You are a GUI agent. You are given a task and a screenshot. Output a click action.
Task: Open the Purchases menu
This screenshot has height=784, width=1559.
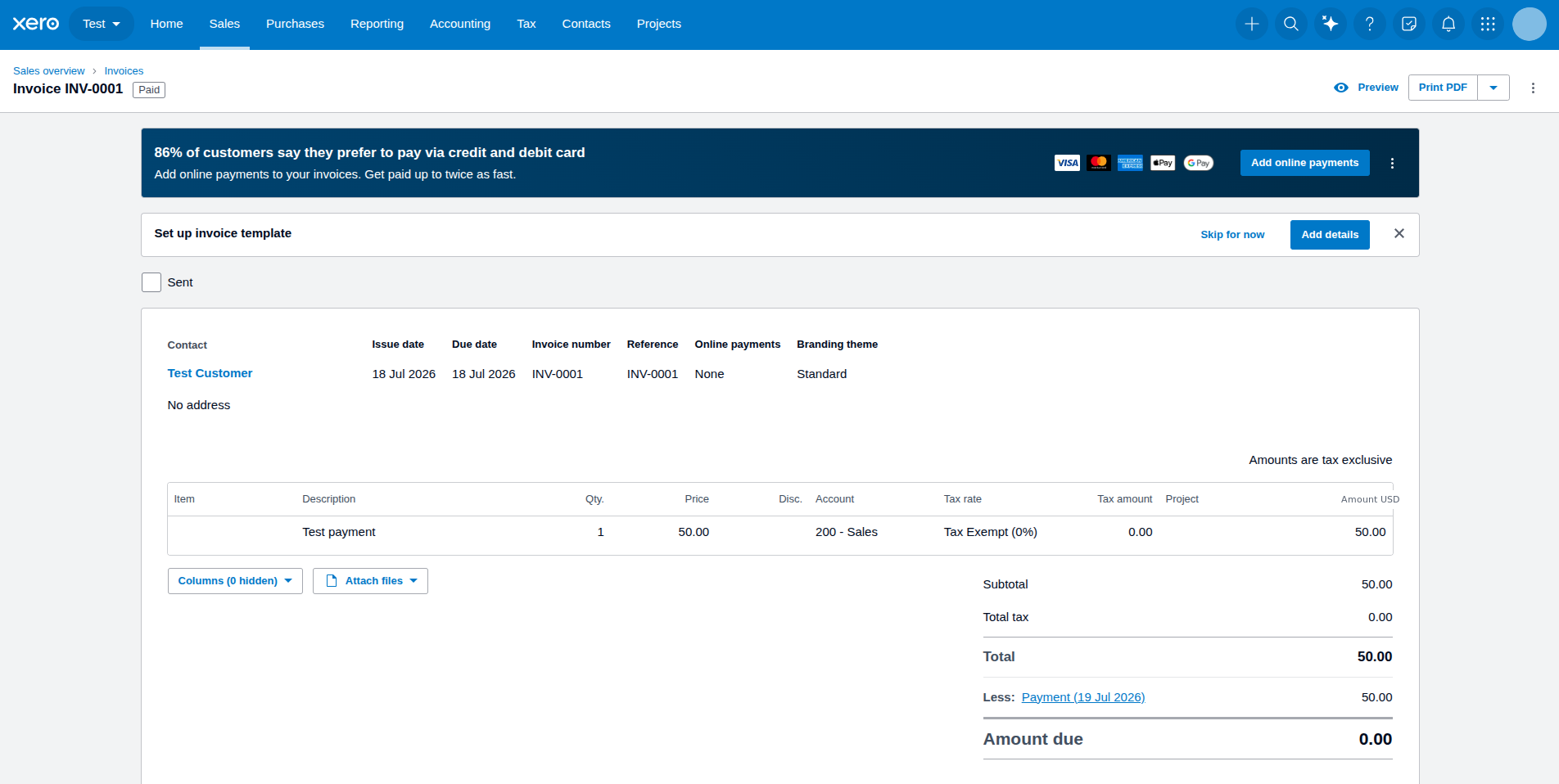pos(295,24)
